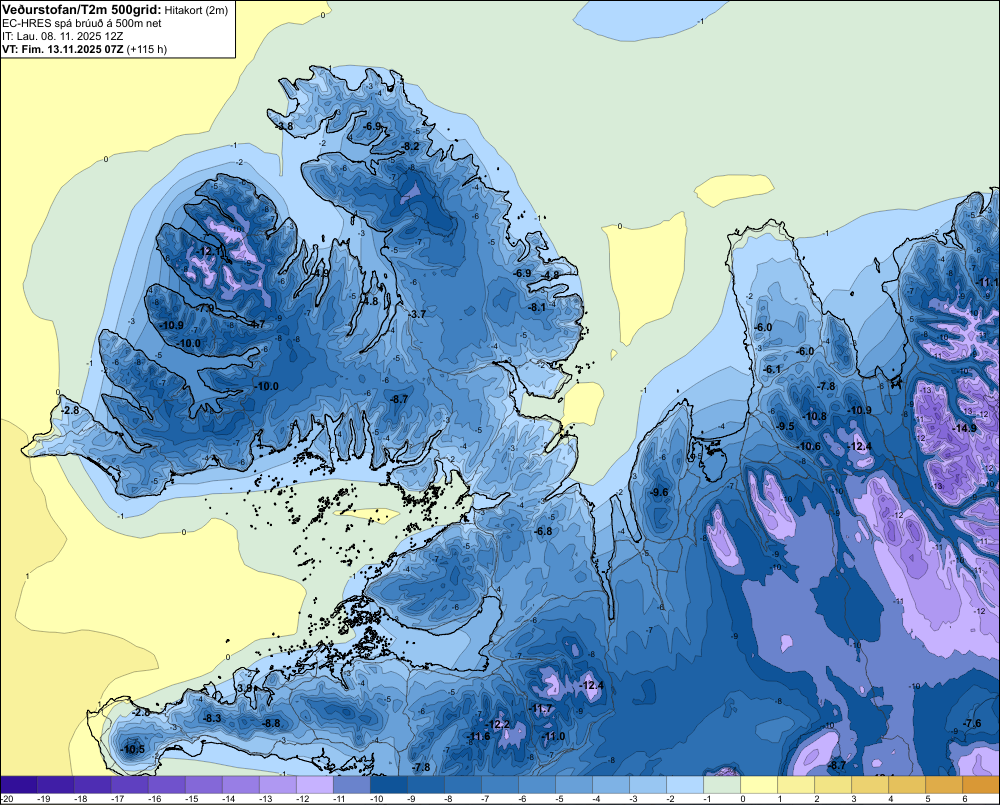This screenshot has height=805, width=1000.
Task: Click the '-6.8' temperature label
Action: tap(543, 531)
